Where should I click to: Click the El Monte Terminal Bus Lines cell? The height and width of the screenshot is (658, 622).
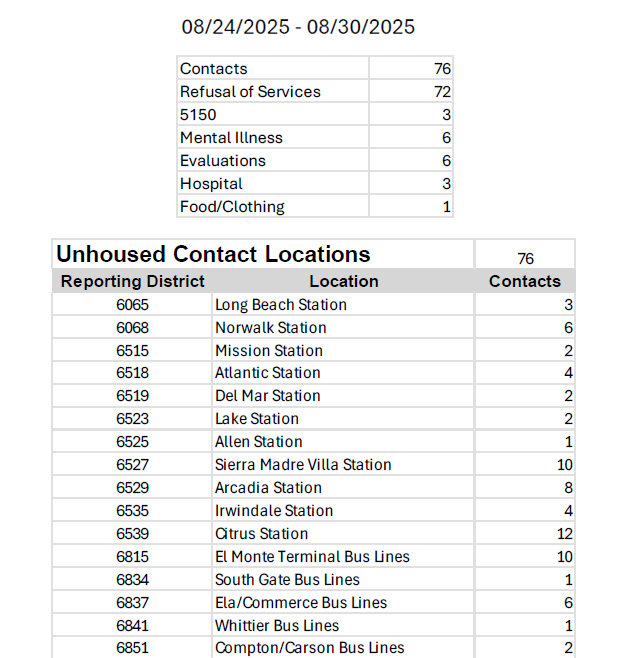pyautogui.click(x=312, y=557)
